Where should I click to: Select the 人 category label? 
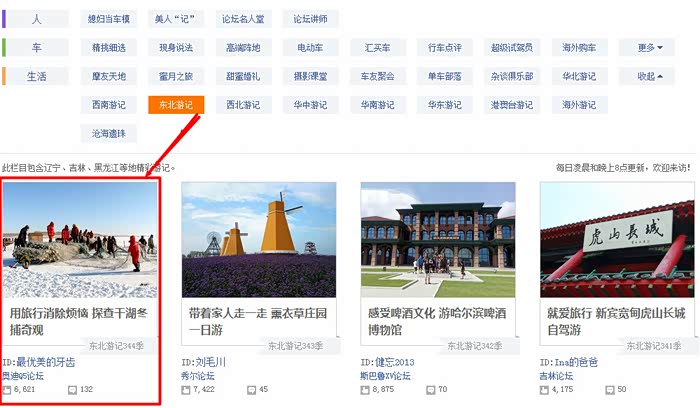(37, 19)
